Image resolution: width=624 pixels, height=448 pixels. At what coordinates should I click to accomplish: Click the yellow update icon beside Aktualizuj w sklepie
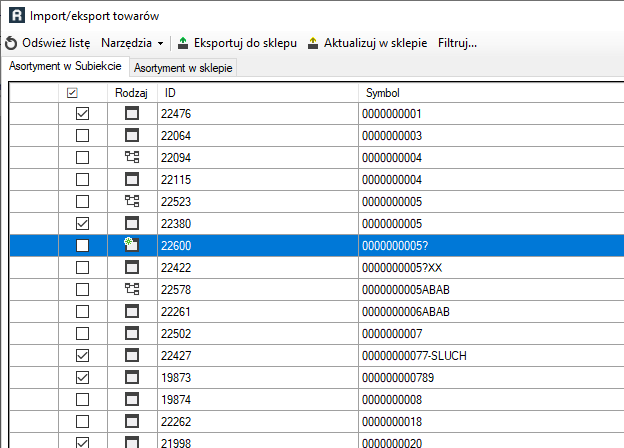[x=313, y=43]
